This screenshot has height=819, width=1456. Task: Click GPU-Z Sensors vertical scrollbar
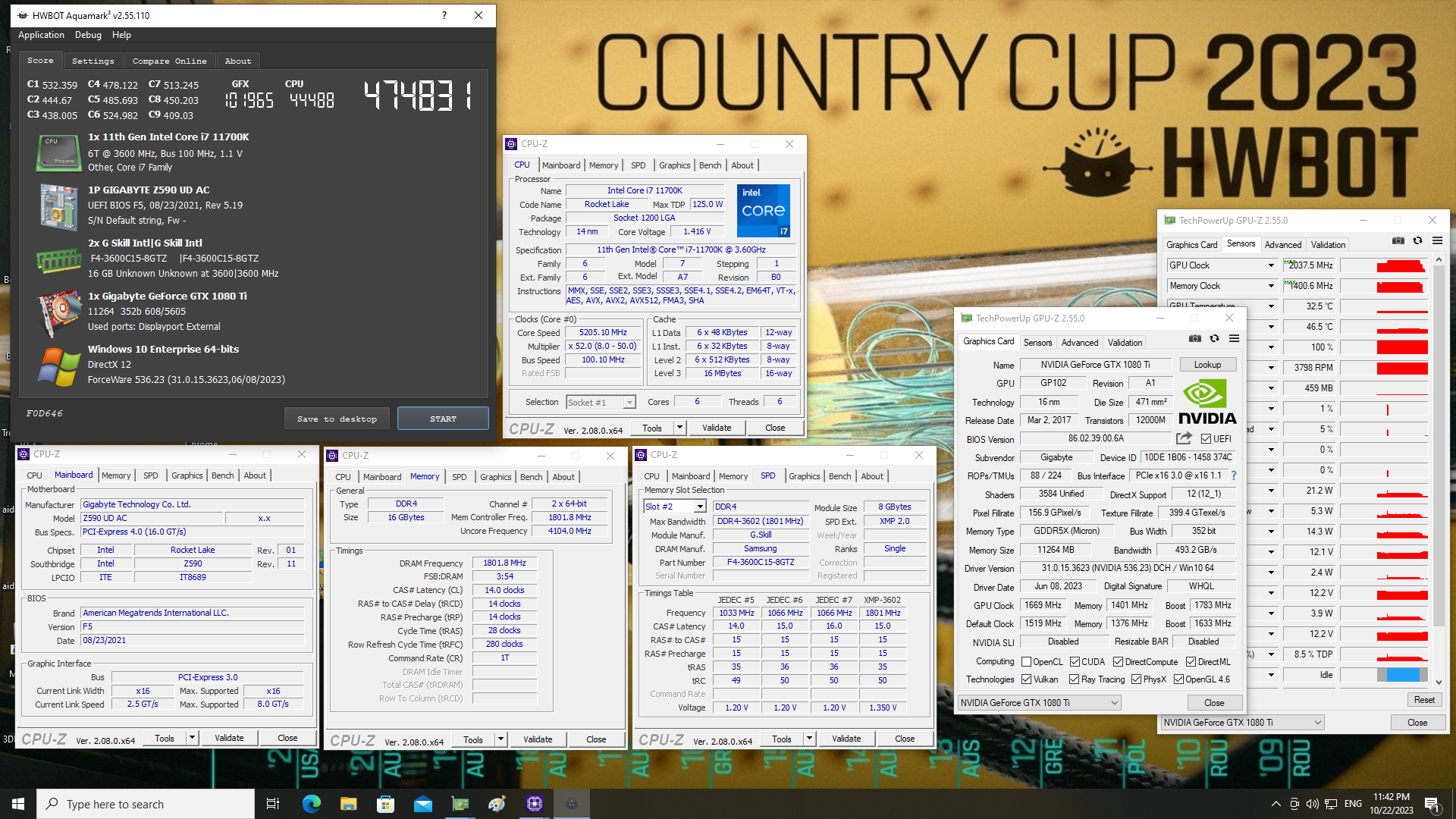pos(1439,470)
